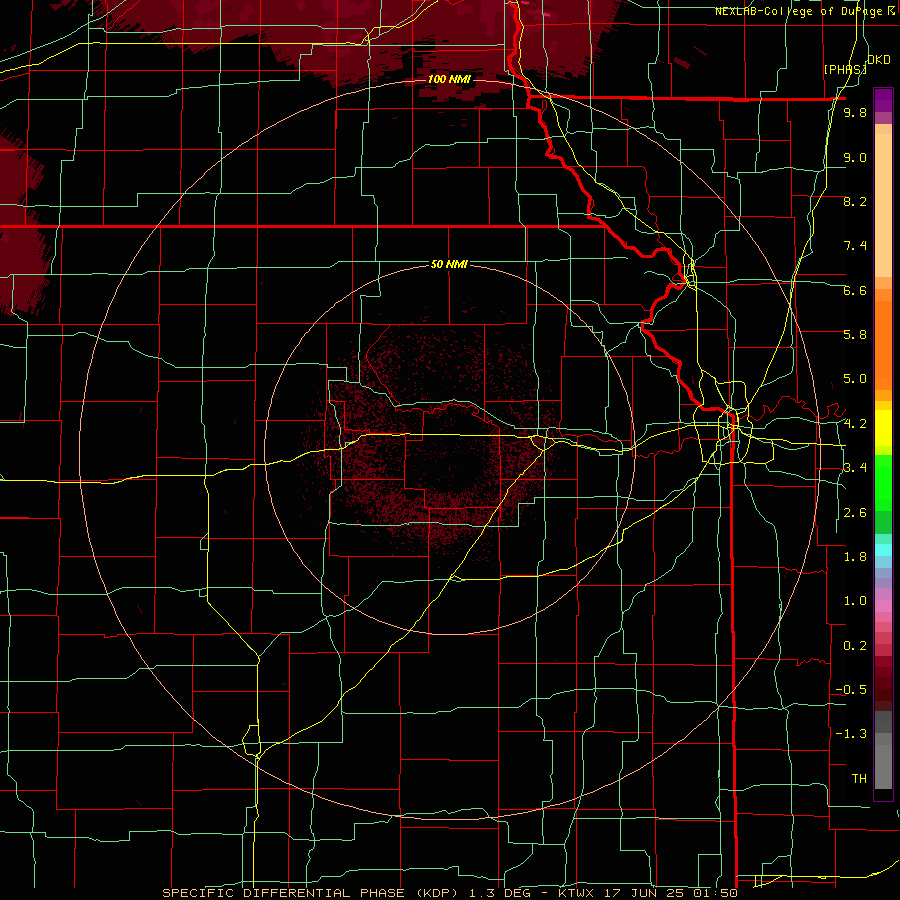The width and height of the screenshot is (900, 900).
Task: Click the 5.8 scale value
Action: tap(855, 335)
